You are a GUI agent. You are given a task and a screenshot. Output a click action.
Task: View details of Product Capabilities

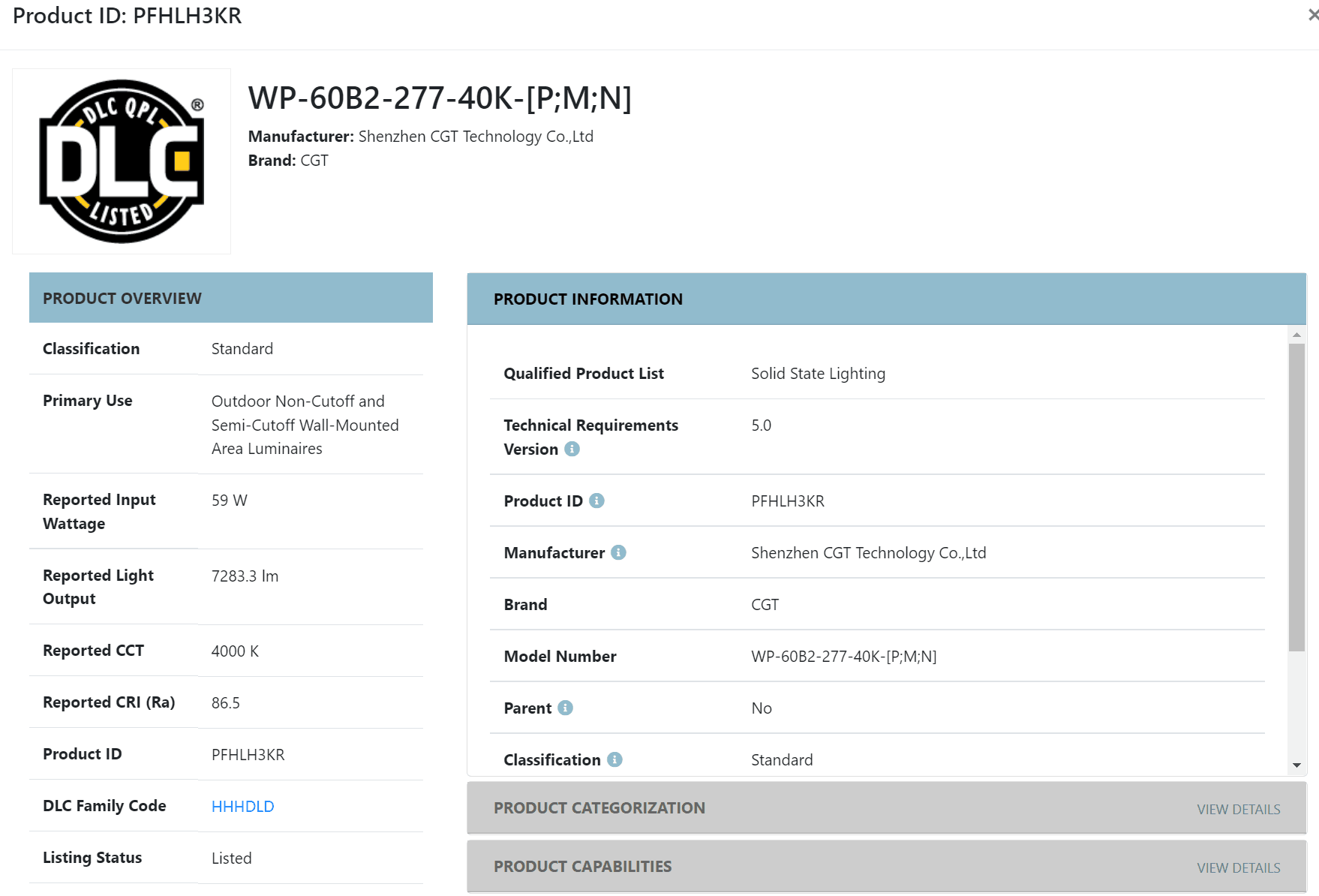pyautogui.click(x=1238, y=867)
